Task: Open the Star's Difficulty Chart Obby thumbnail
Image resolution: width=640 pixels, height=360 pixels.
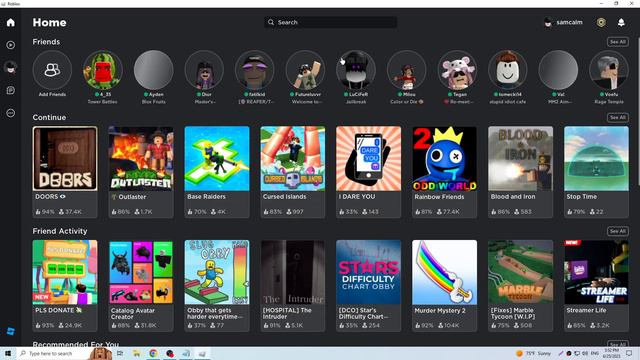Action: pyautogui.click(x=369, y=272)
